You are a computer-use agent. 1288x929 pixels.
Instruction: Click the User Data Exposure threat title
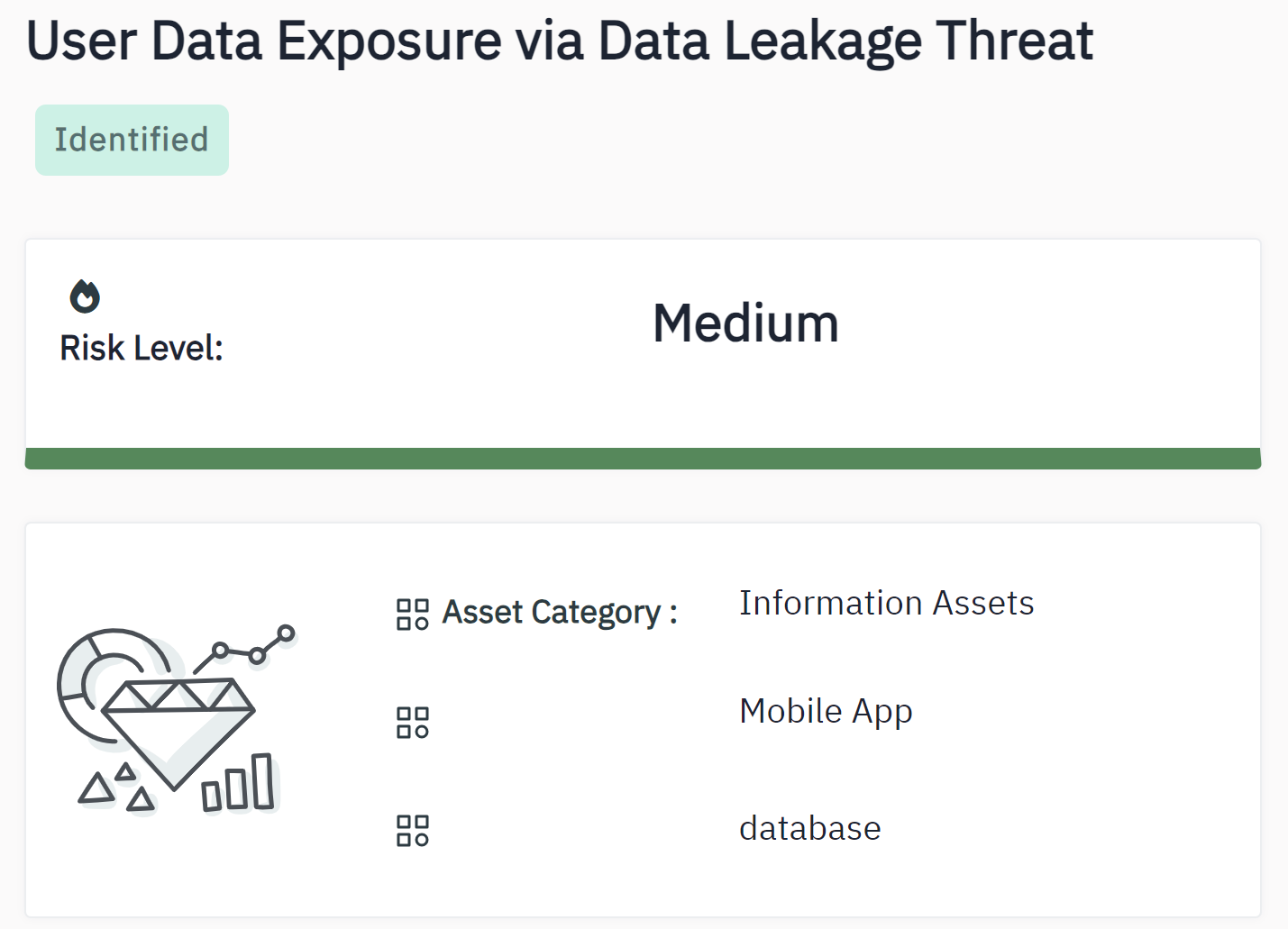tap(559, 40)
